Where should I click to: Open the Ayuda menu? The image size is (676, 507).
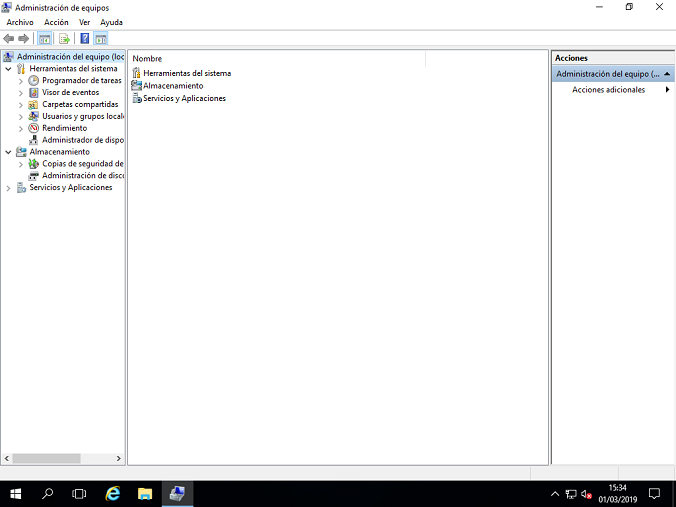111,22
